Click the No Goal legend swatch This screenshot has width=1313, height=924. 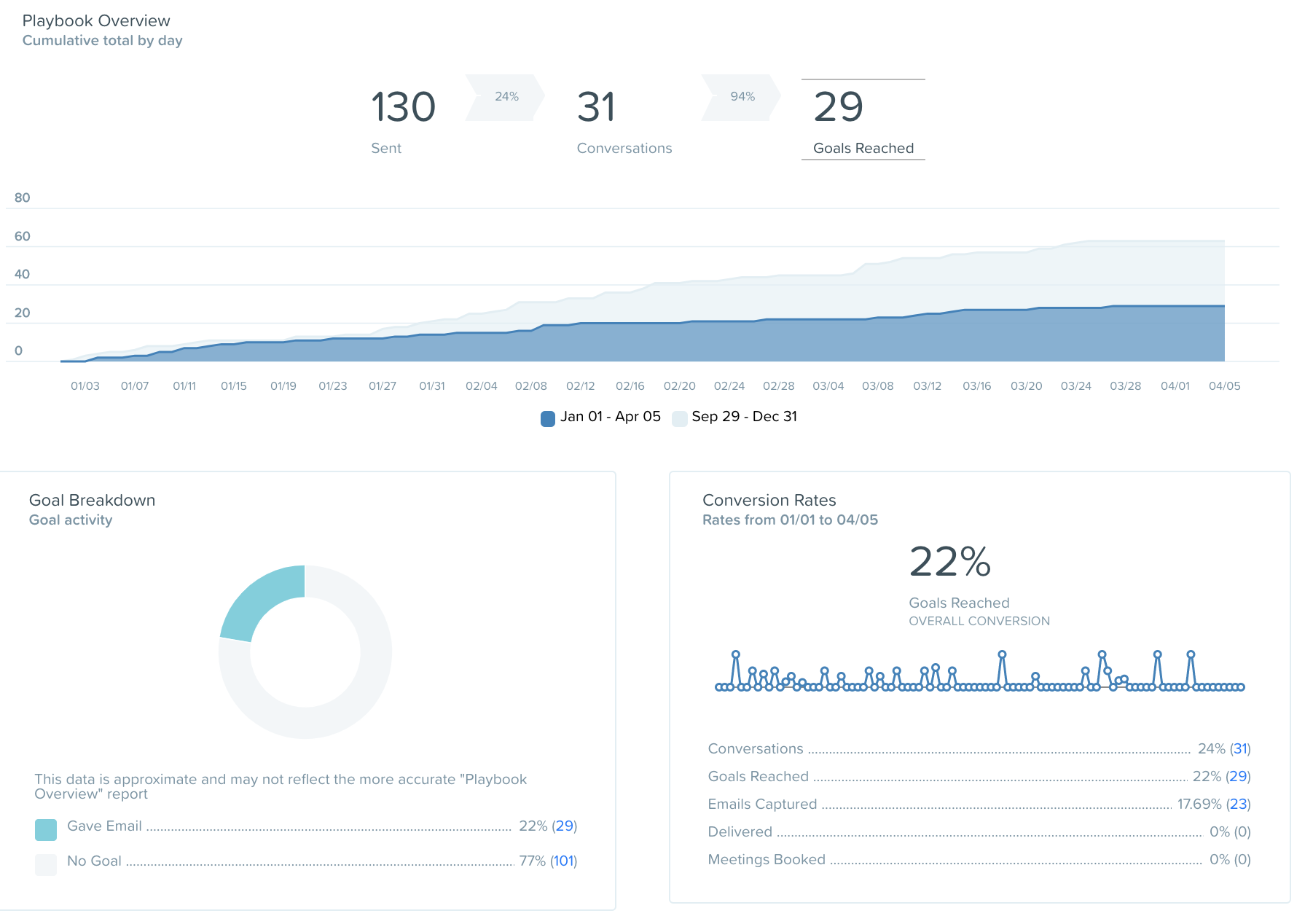(46, 864)
